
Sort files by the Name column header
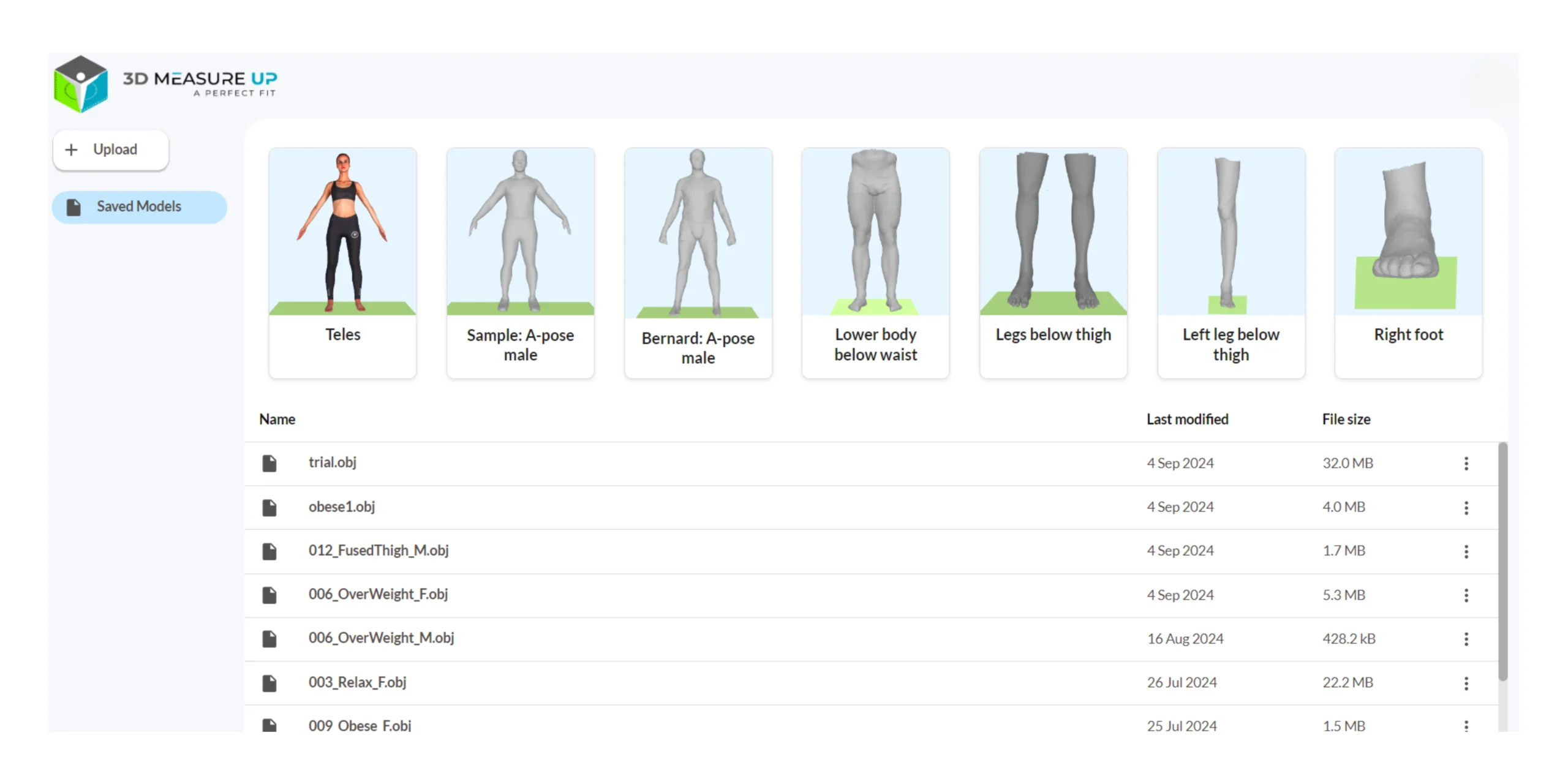(277, 419)
